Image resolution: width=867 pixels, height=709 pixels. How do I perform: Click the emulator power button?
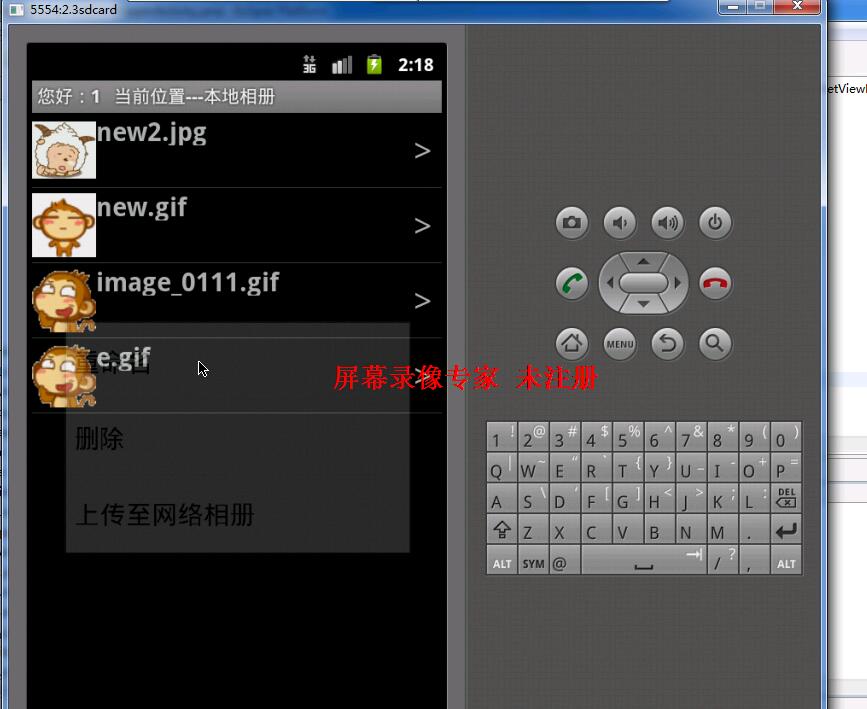[715, 223]
